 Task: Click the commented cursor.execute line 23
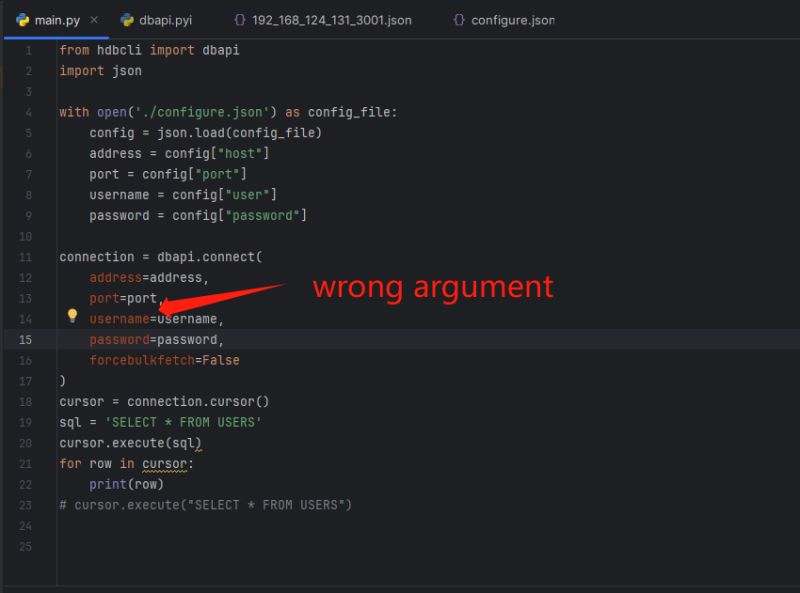[x=206, y=505]
